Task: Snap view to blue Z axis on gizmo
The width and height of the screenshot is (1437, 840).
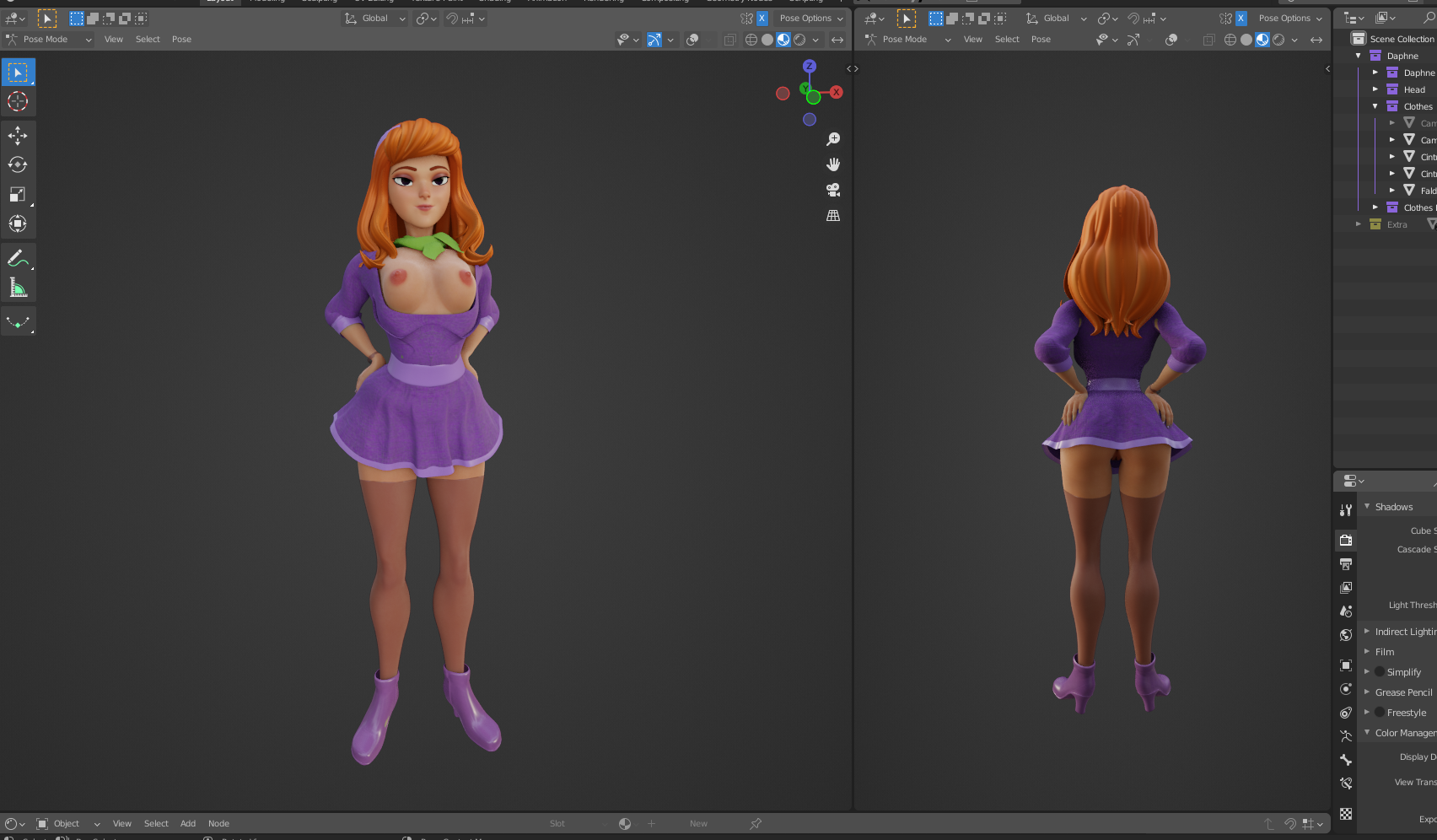Action: [810, 66]
